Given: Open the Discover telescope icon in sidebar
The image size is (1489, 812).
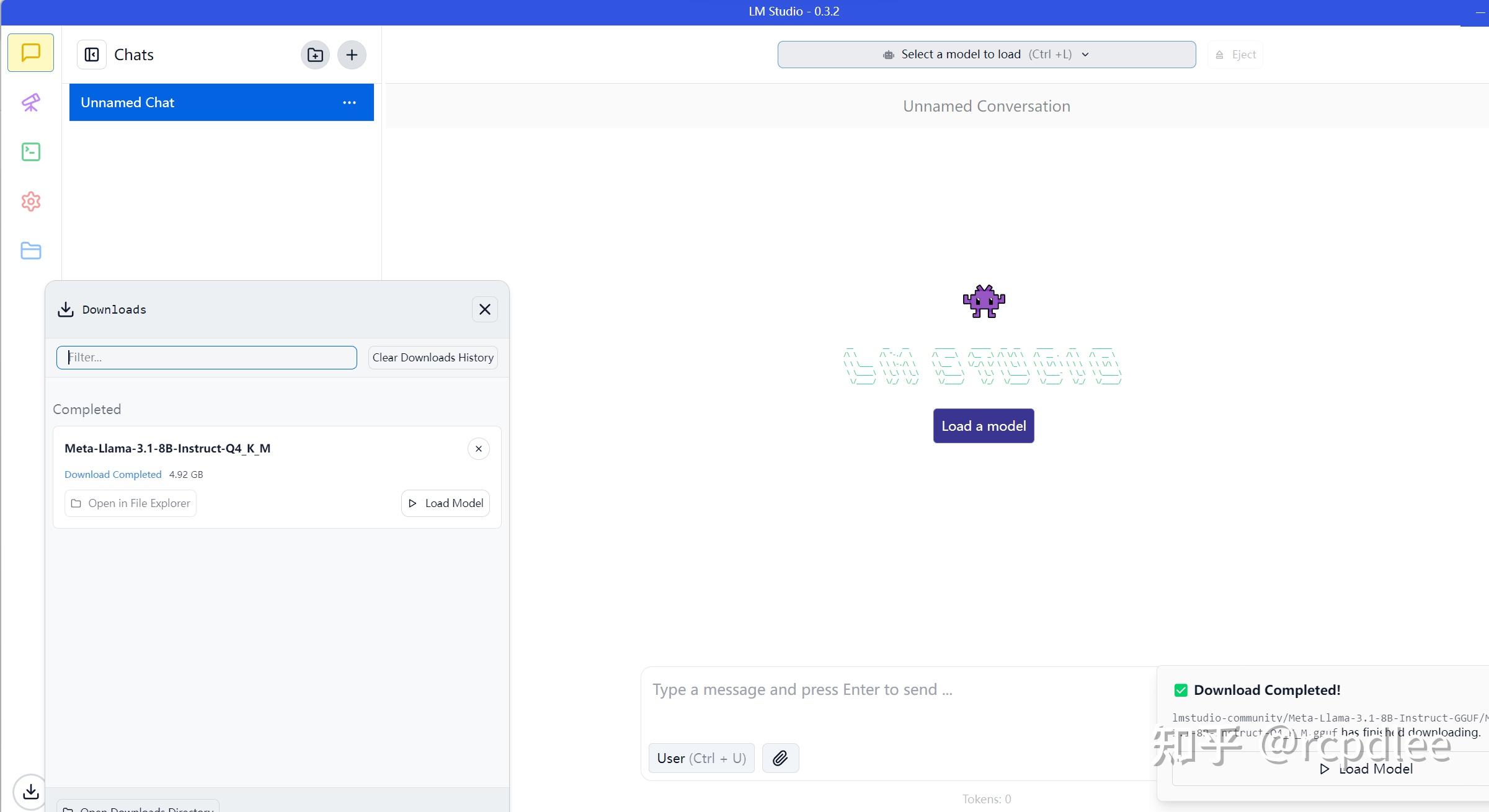Looking at the screenshot, I should click(31, 102).
